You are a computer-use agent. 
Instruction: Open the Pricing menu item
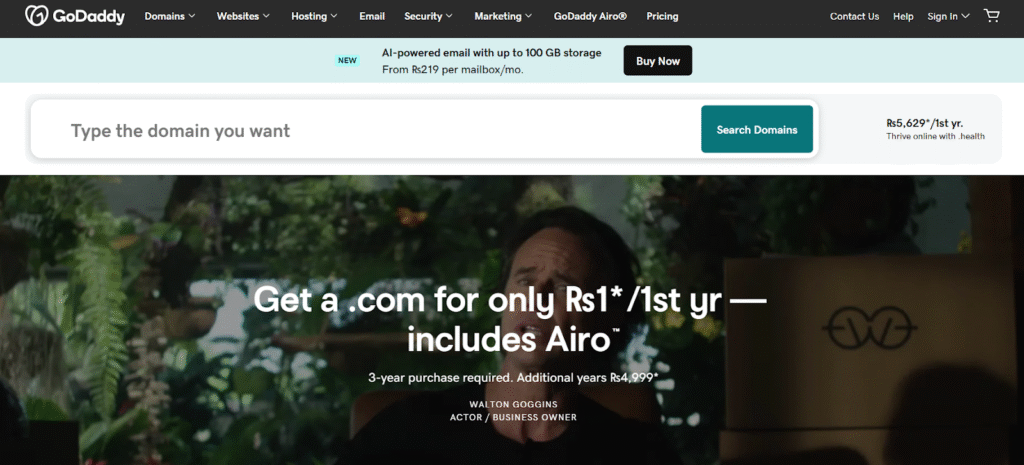(662, 16)
